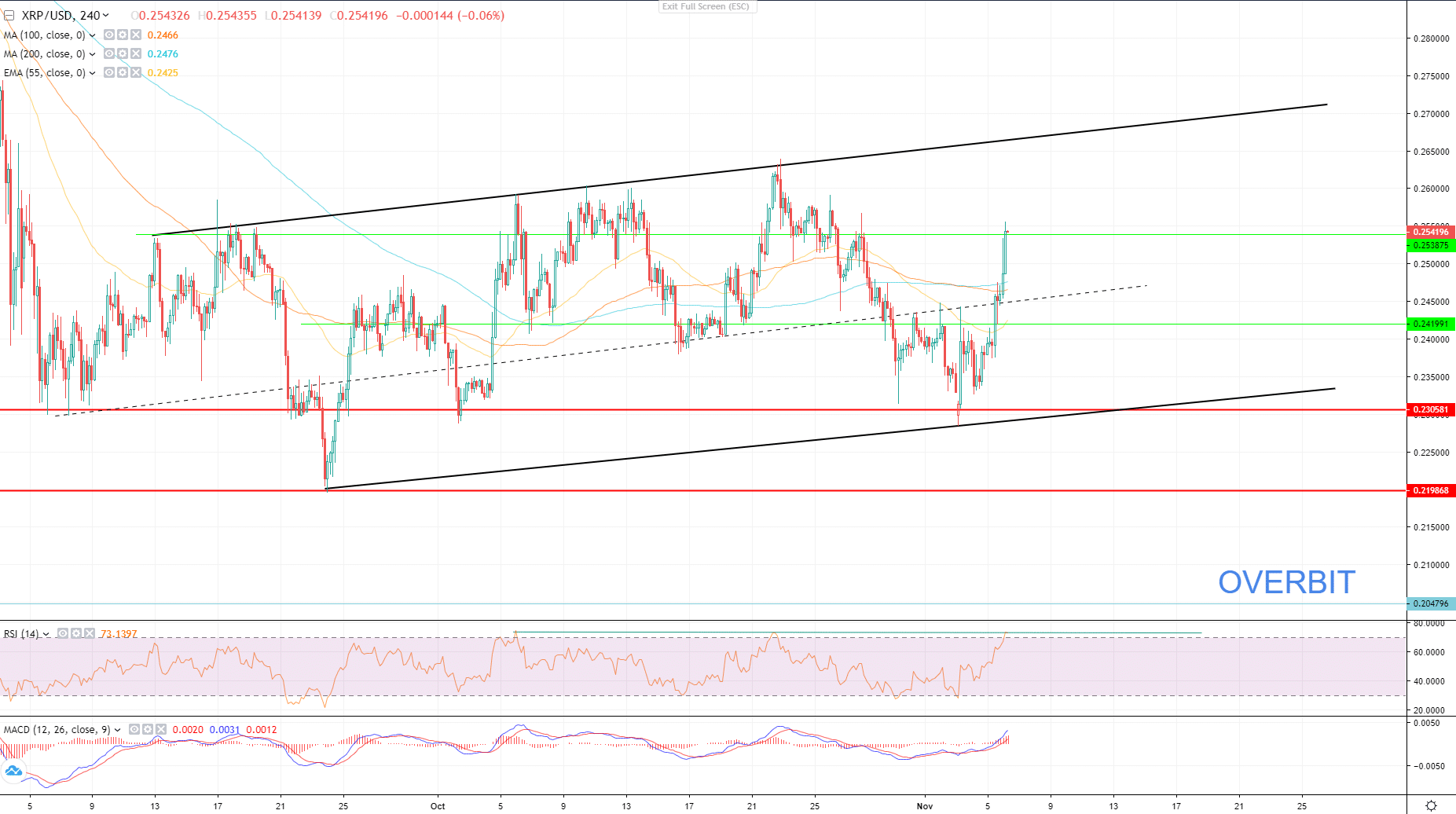The image size is (1456, 814).
Task: Select the red 0.230581 price label
Action: click(x=1431, y=409)
